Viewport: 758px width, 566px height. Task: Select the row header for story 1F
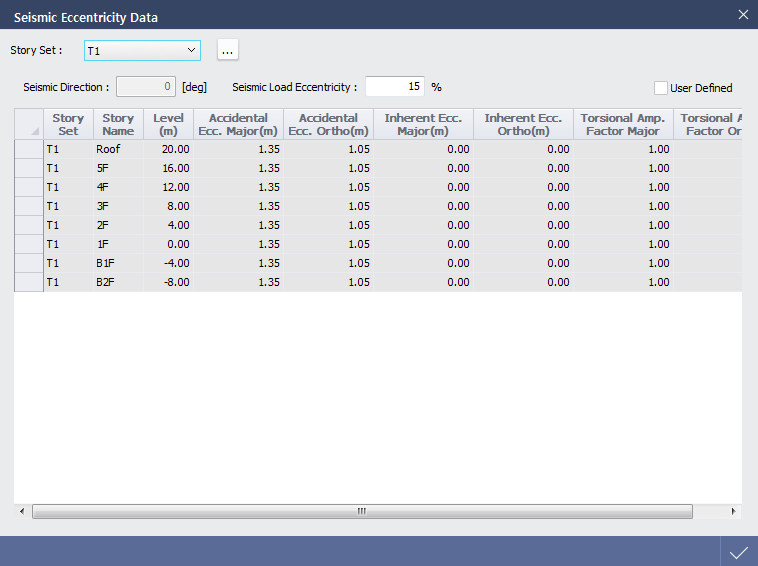click(29, 244)
